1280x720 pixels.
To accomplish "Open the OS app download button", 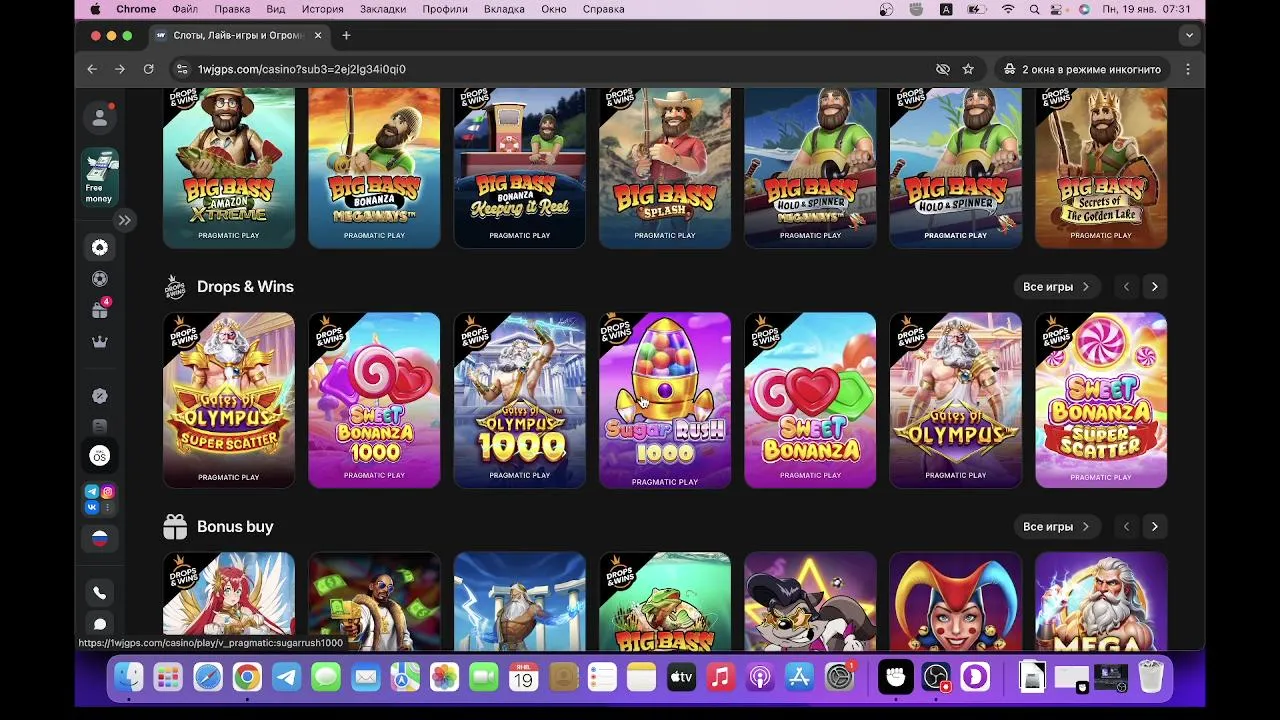I will (100, 456).
